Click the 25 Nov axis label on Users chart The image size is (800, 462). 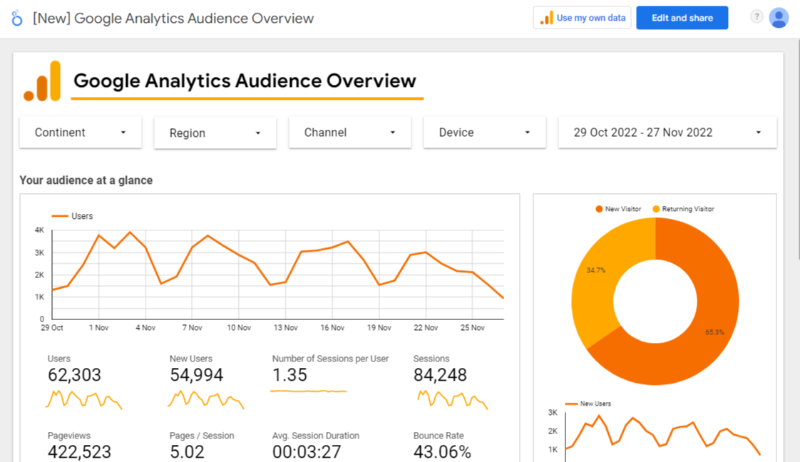(x=472, y=328)
